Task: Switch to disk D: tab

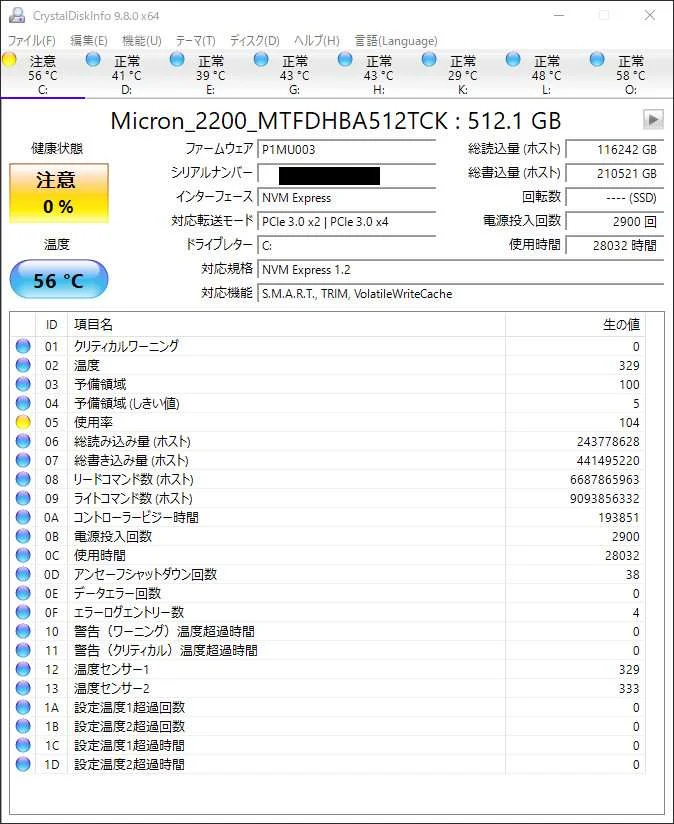Action: point(127,75)
